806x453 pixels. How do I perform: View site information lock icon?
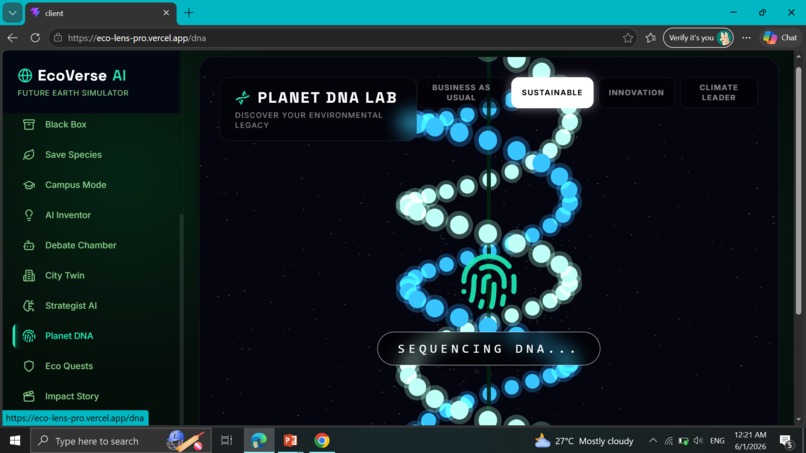click(58, 38)
